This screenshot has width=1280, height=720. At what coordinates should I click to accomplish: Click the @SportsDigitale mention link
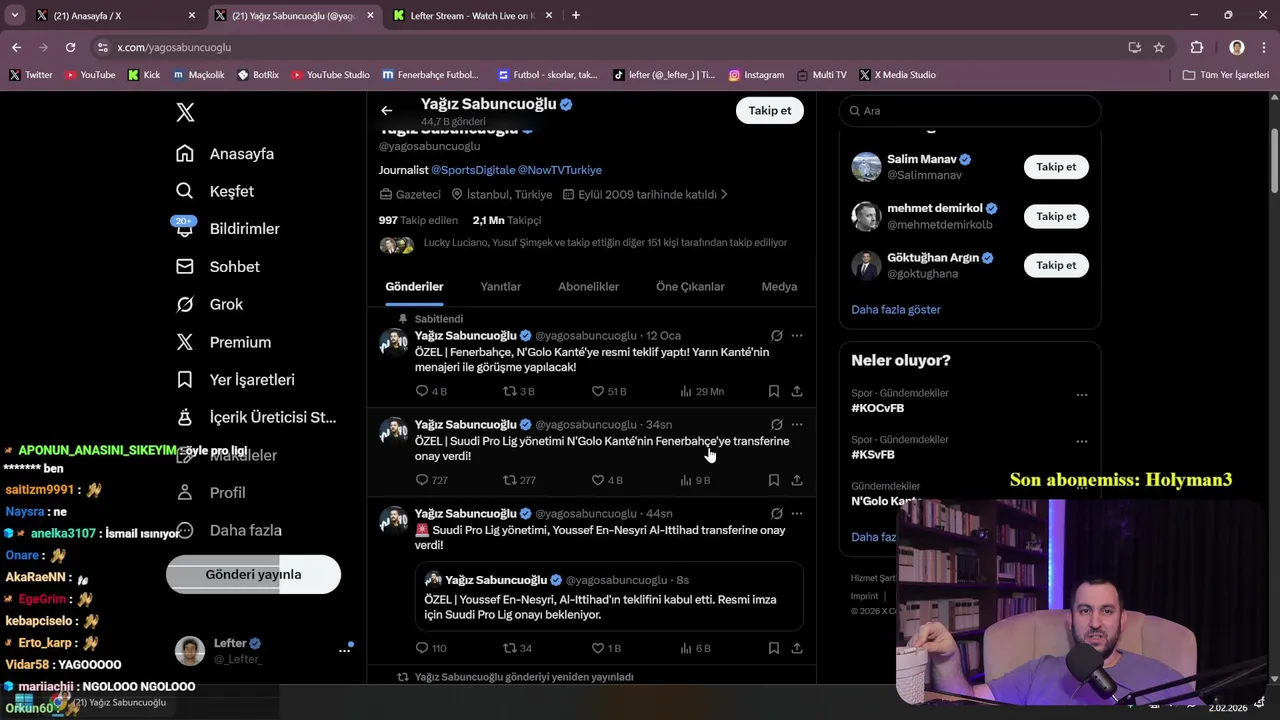tap(473, 170)
